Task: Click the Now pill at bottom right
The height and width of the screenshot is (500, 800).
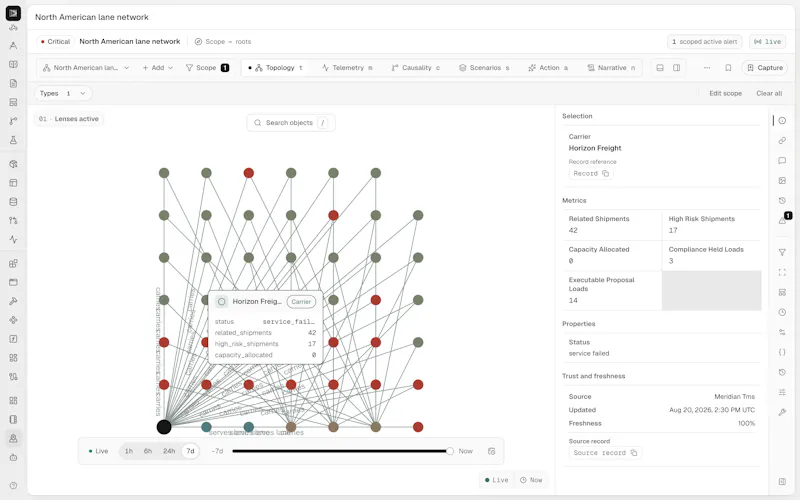Action: (531, 480)
